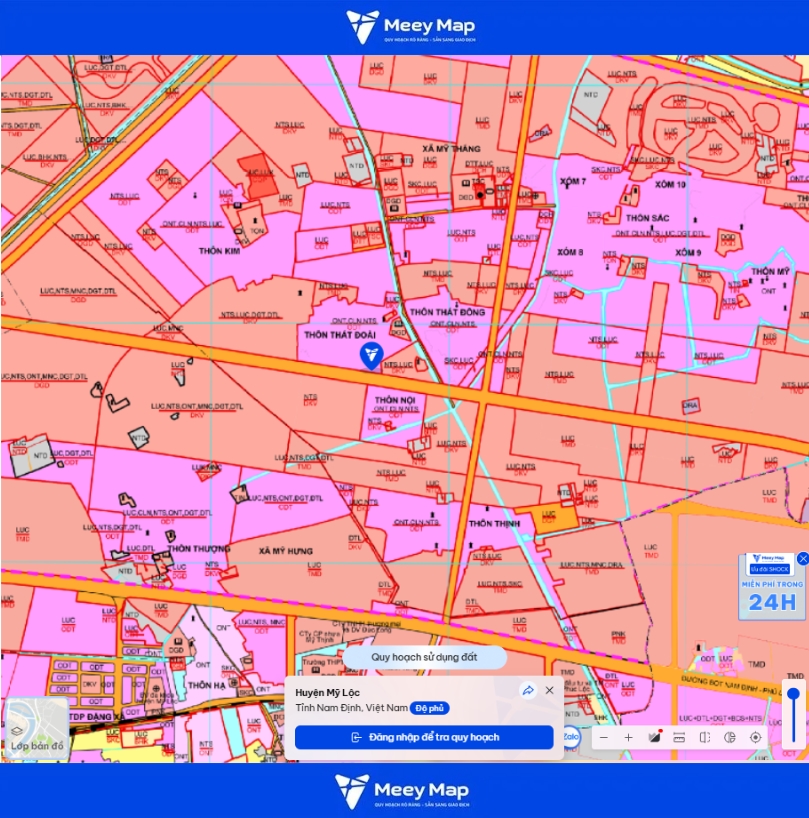Viewport: 809px width, 818px height.
Task: Click Đăng nhập để tra quy hoạch button
Action: click(x=424, y=737)
